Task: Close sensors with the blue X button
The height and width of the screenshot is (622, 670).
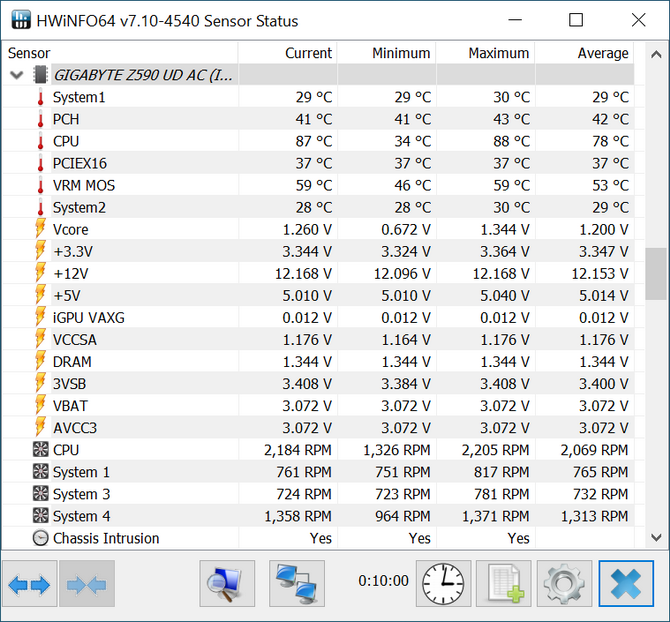Action: (626, 584)
